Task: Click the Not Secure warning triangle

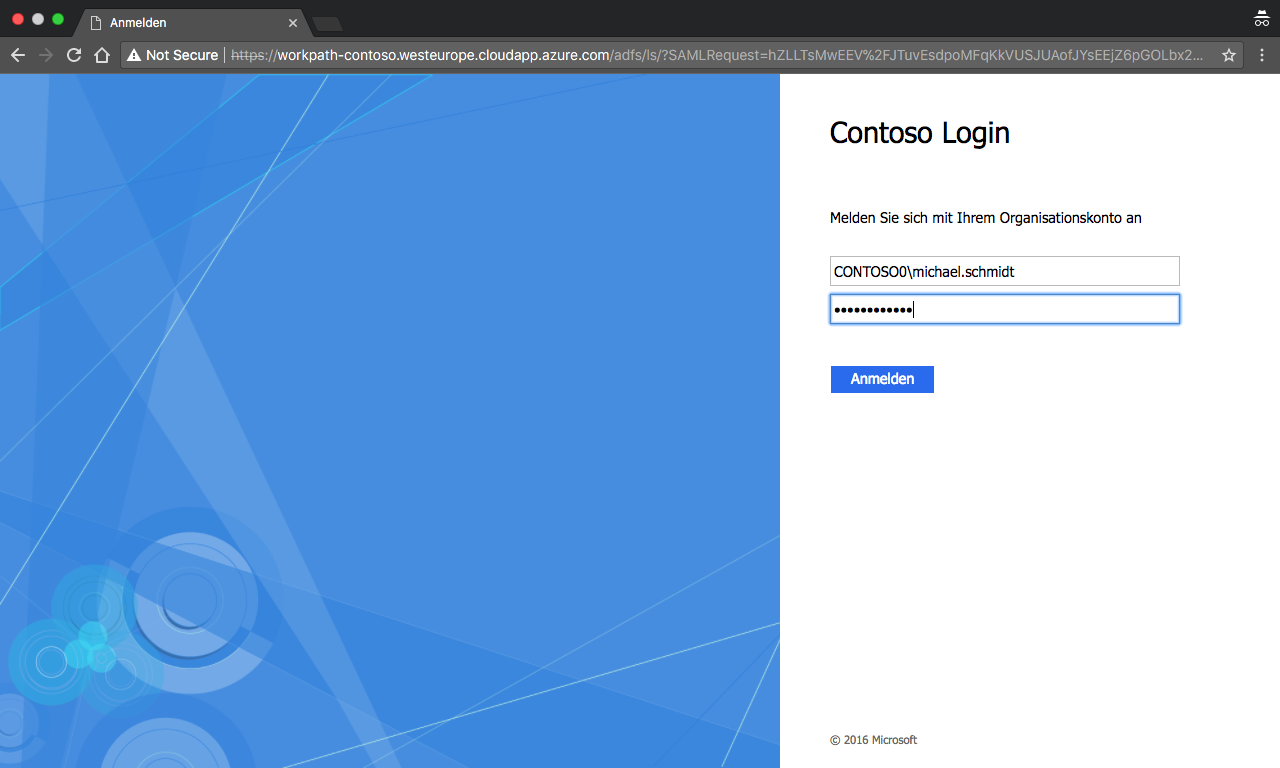Action: [x=133, y=55]
